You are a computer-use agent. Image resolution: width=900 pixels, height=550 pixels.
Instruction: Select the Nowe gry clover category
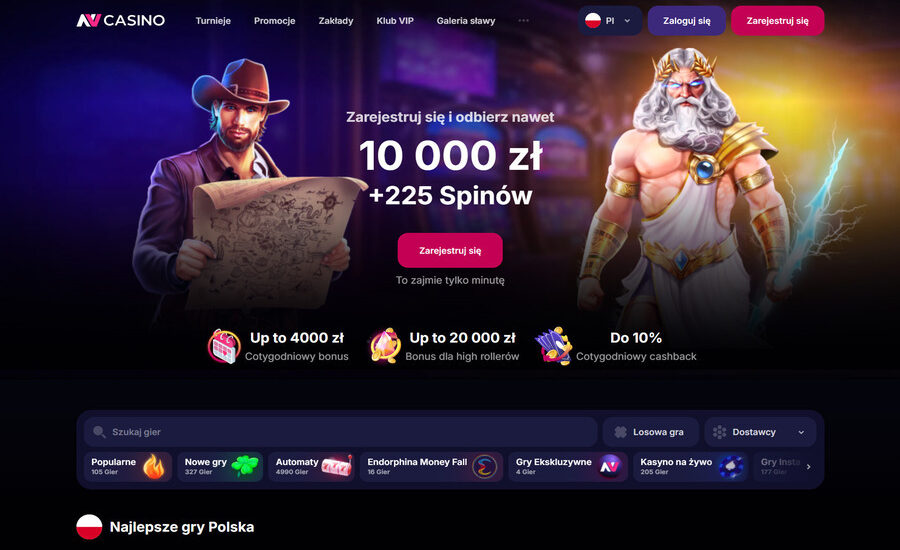point(220,466)
